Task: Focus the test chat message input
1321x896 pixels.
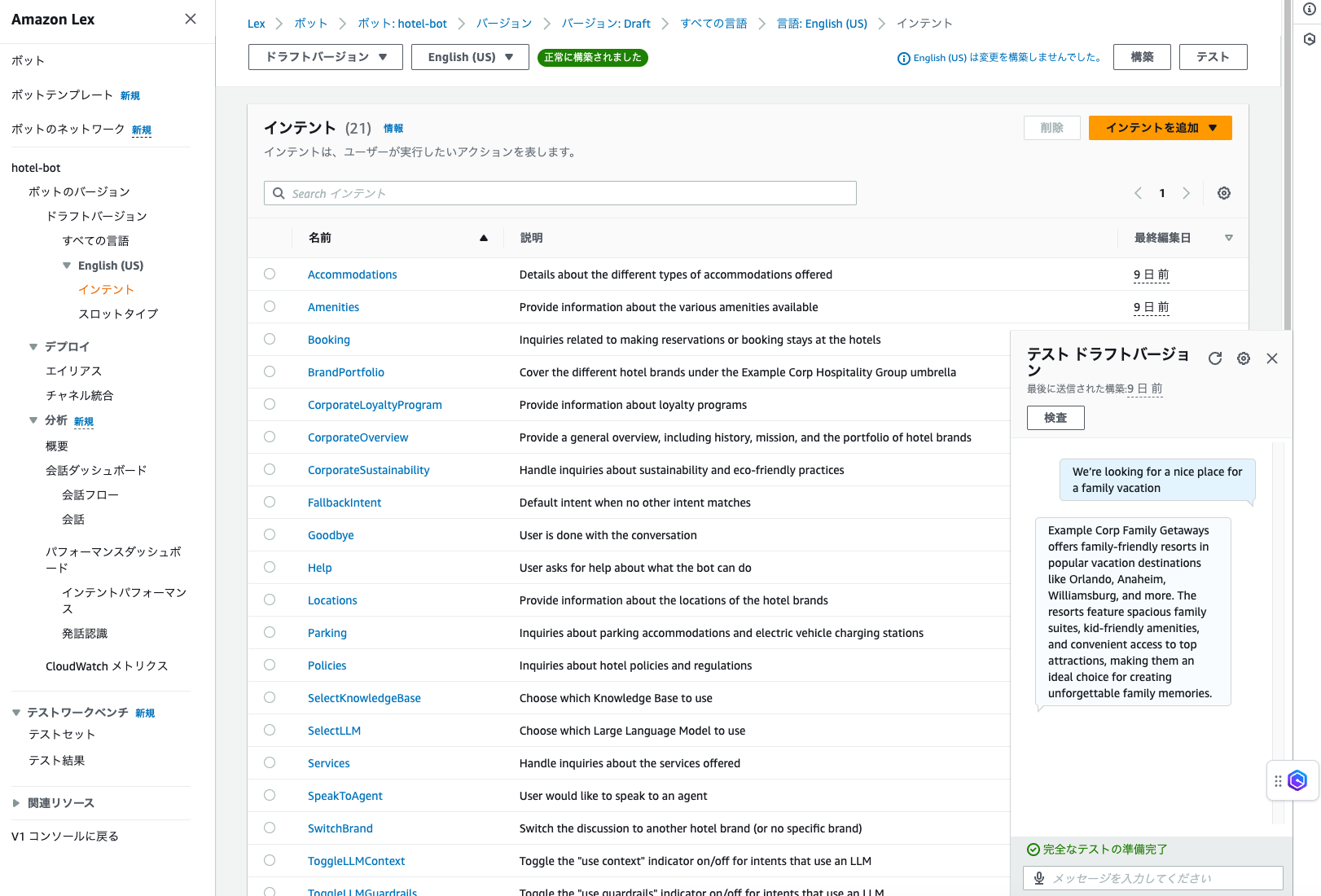Action: (1153, 878)
